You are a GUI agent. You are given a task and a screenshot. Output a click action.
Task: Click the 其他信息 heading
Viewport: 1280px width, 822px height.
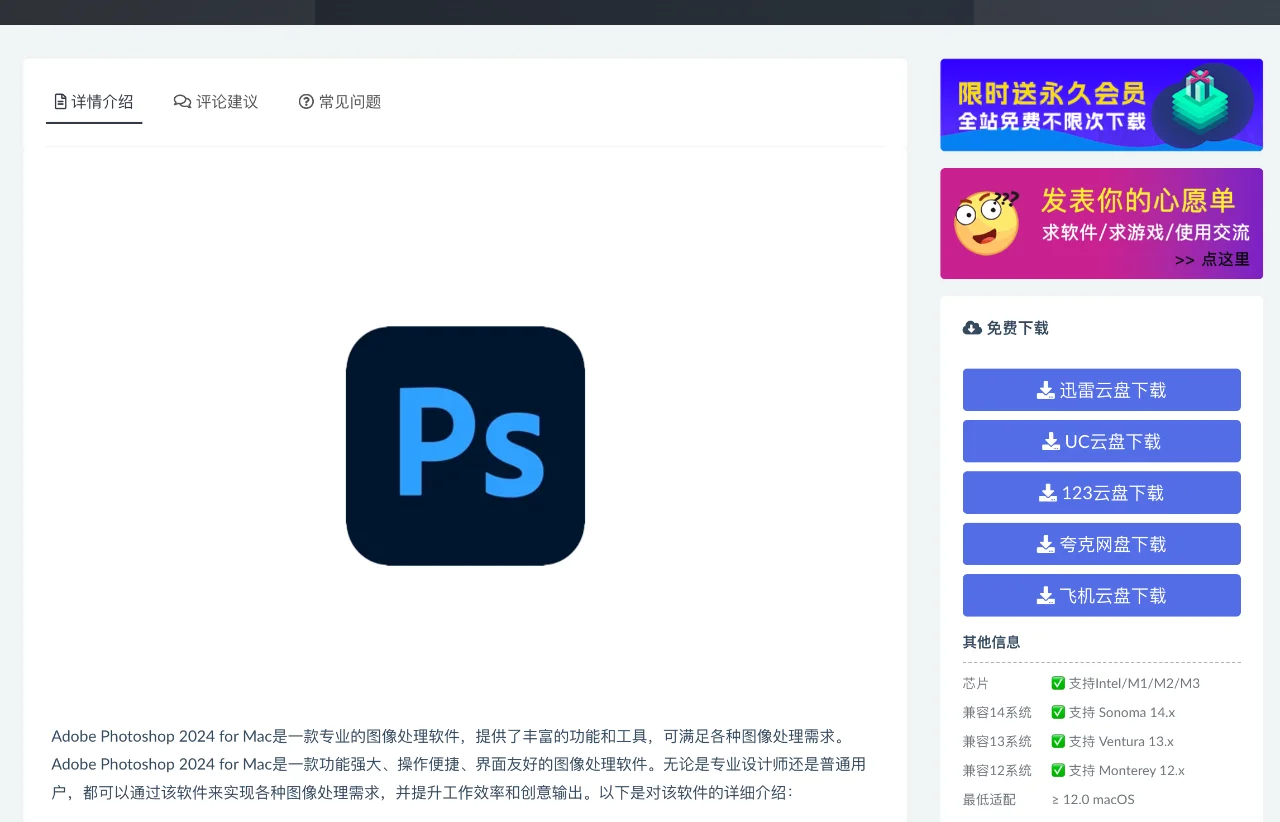click(992, 642)
